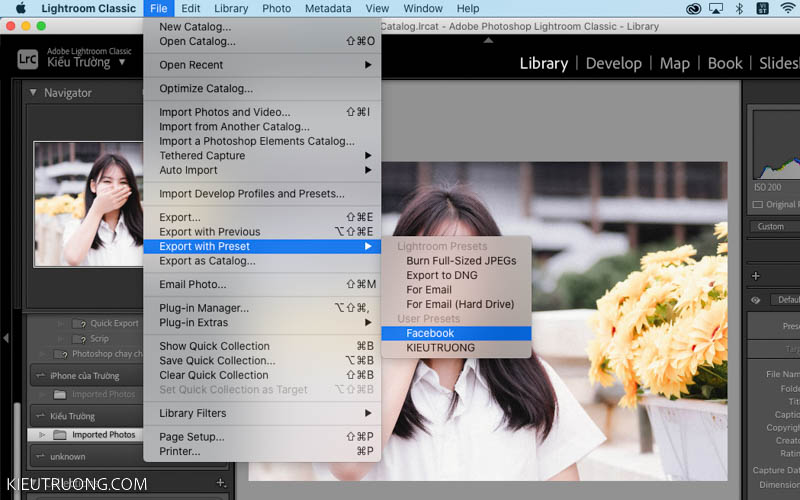This screenshot has width=800, height=500.
Task: Toggle Original photo checkbox under histogram
Action: [x=758, y=205]
